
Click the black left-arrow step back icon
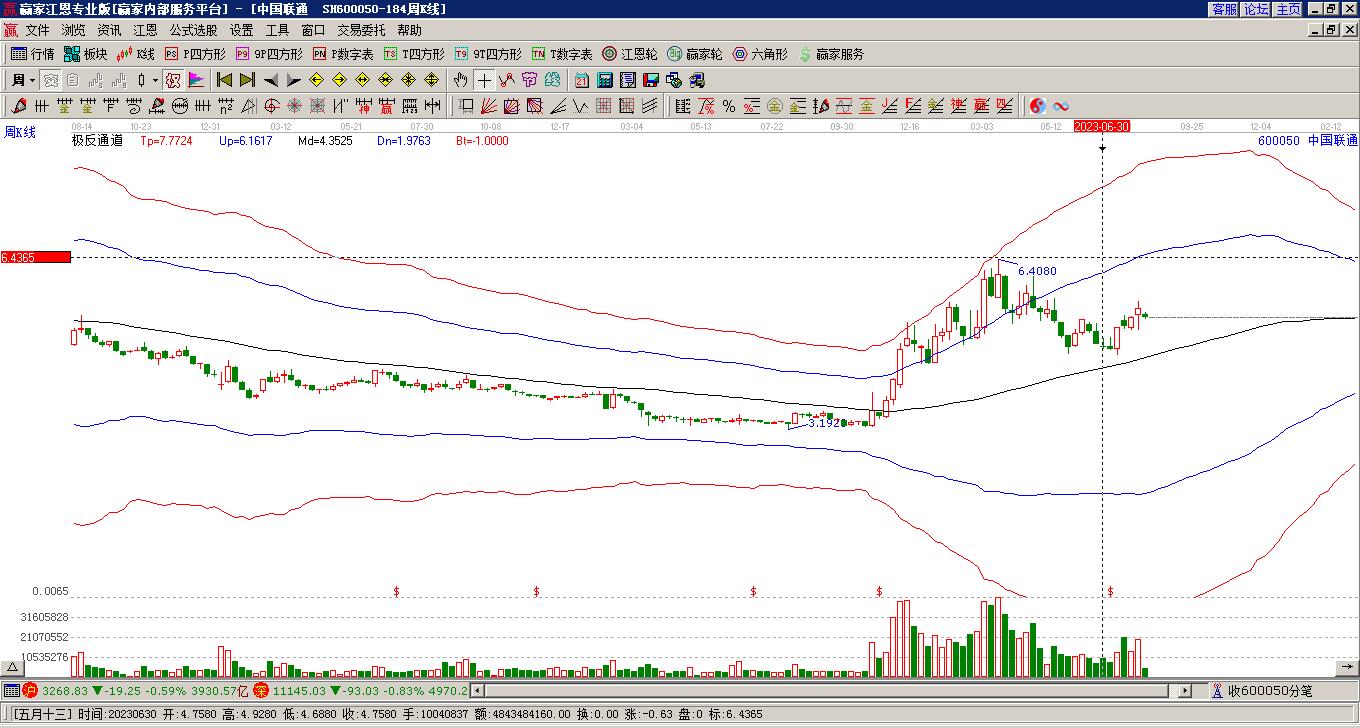(x=271, y=80)
